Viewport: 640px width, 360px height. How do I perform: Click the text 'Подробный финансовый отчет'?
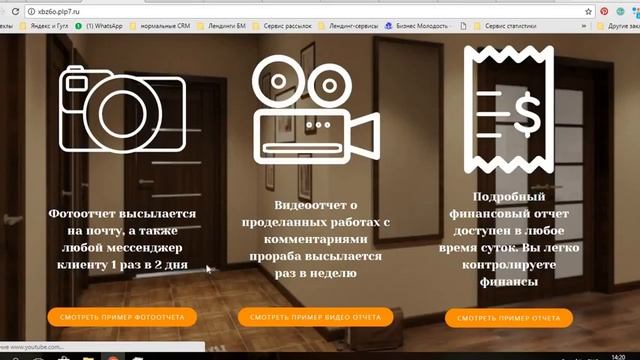509,205
